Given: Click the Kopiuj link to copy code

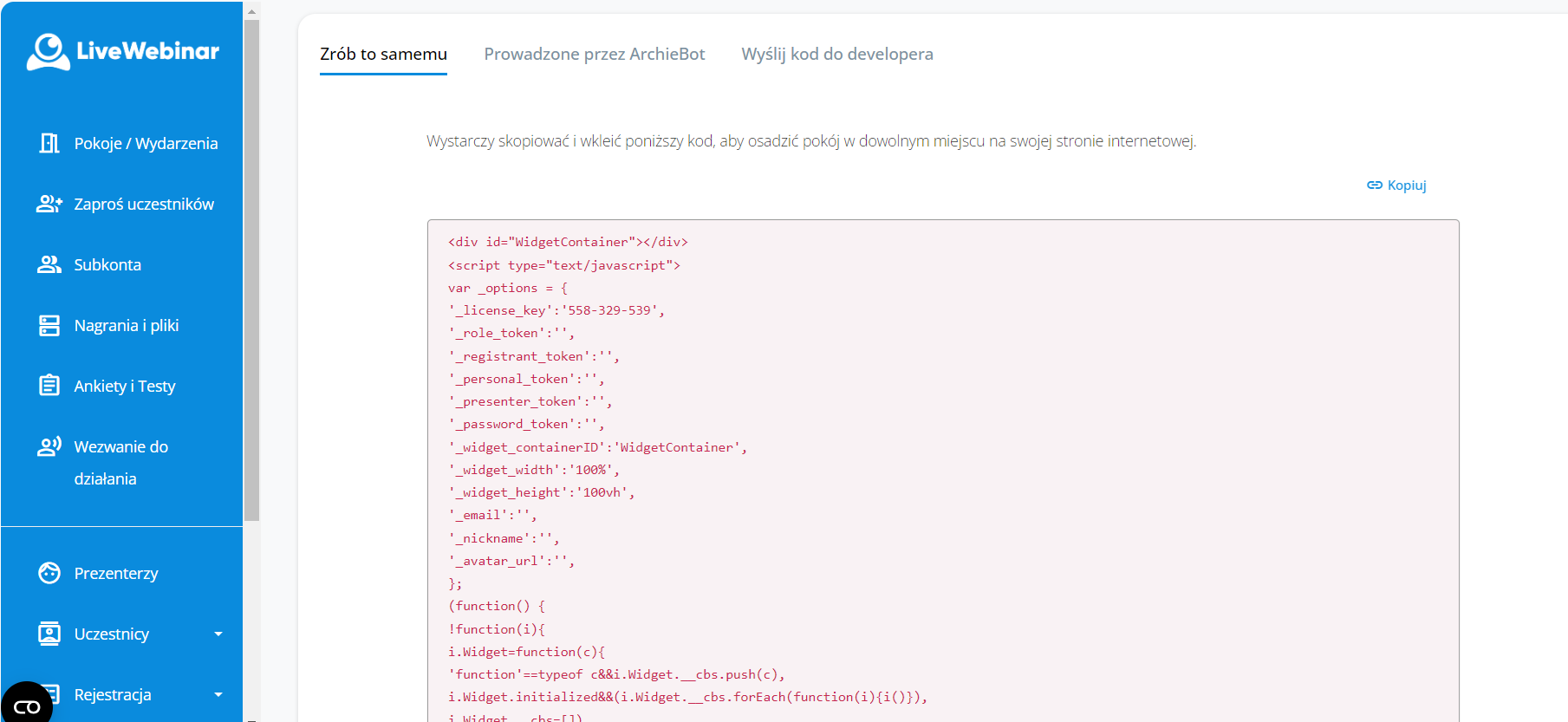Looking at the screenshot, I should 1396,185.
